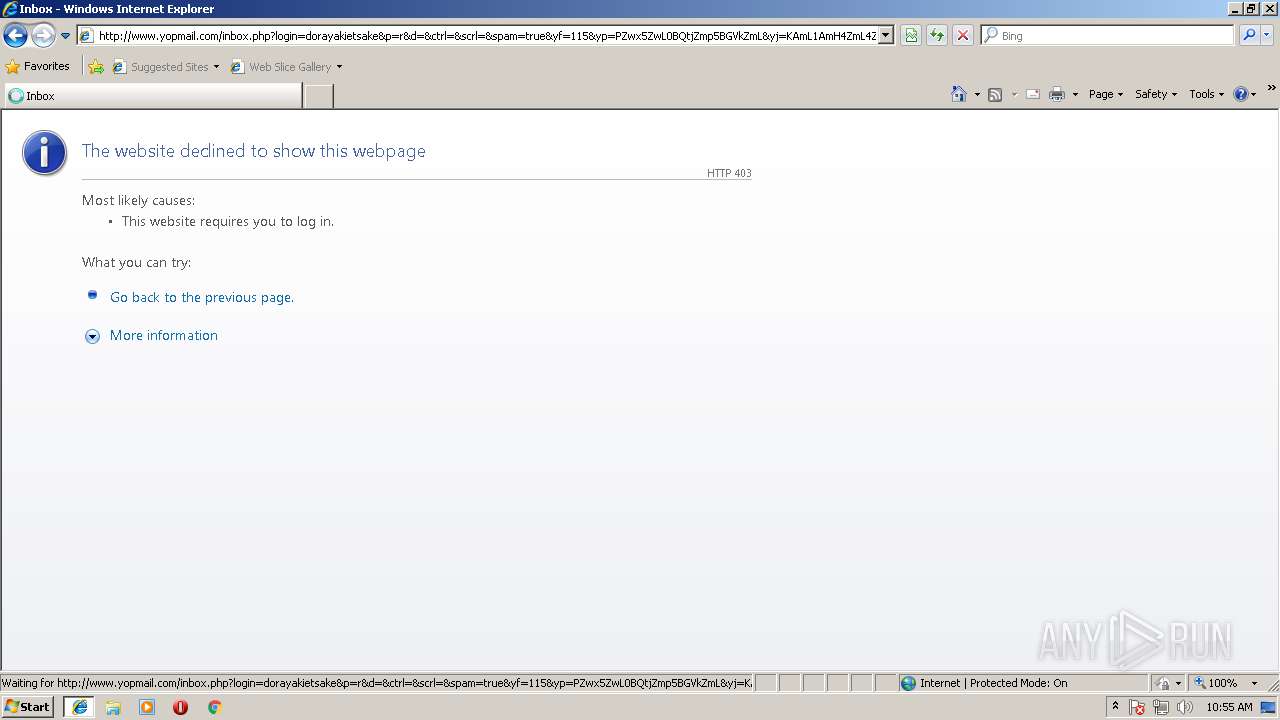Open the Chrome taskbar icon
The height and width of the screenshot is (720, 1280).
(214, 707)
